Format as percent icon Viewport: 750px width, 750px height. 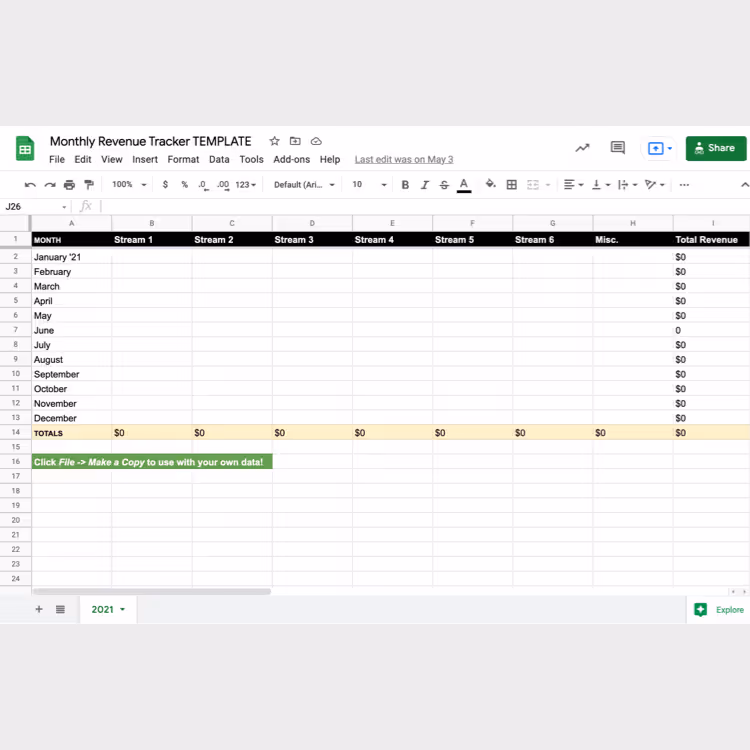pos(185,185)
